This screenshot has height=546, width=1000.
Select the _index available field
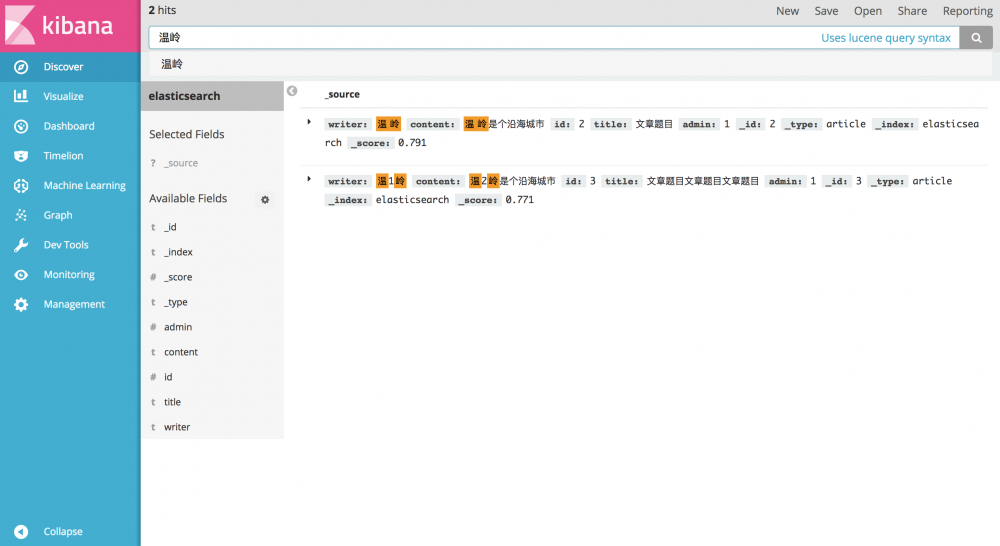[x=178, y=252]
